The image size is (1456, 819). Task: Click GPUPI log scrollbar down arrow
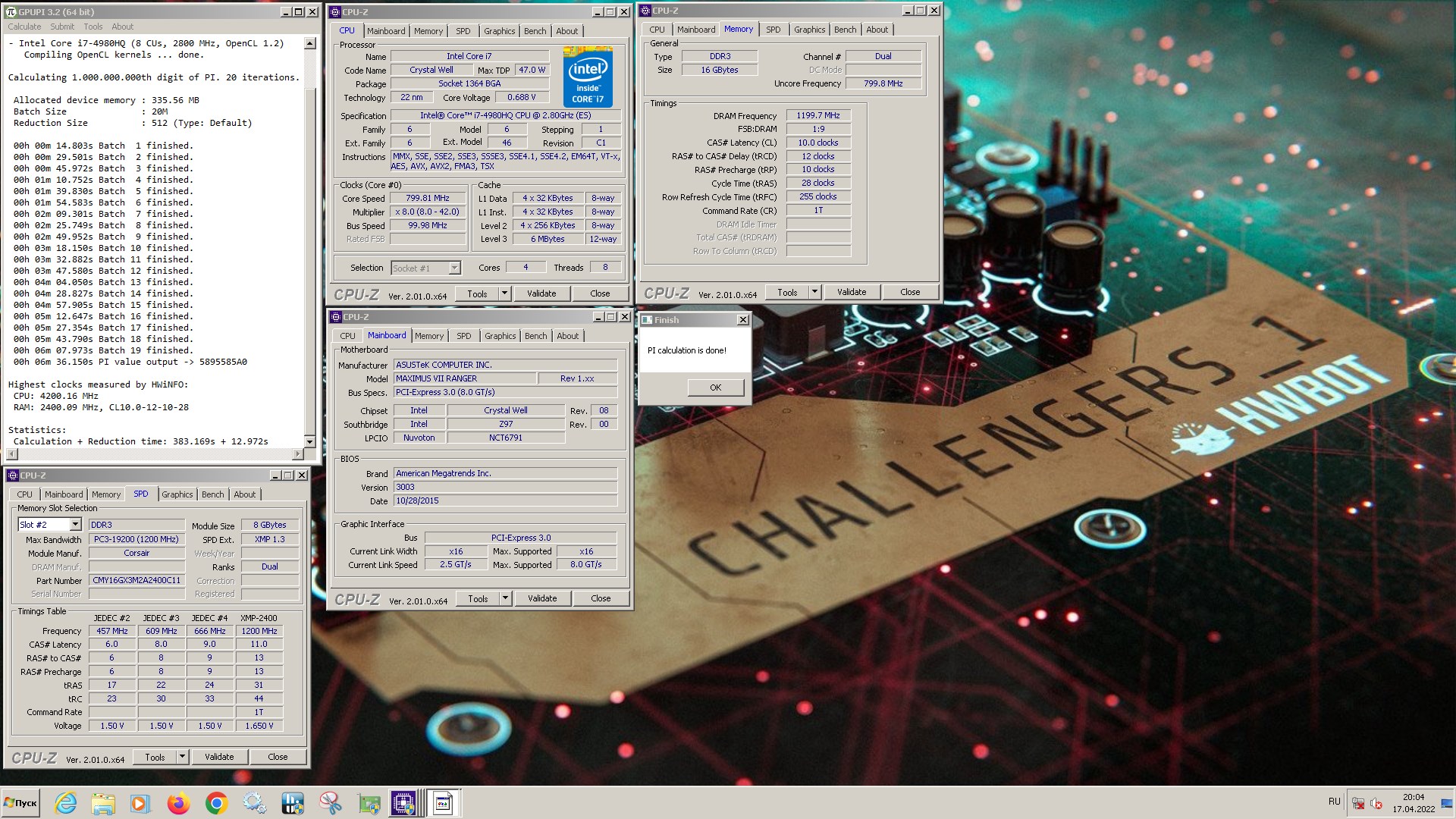(309, 441)
